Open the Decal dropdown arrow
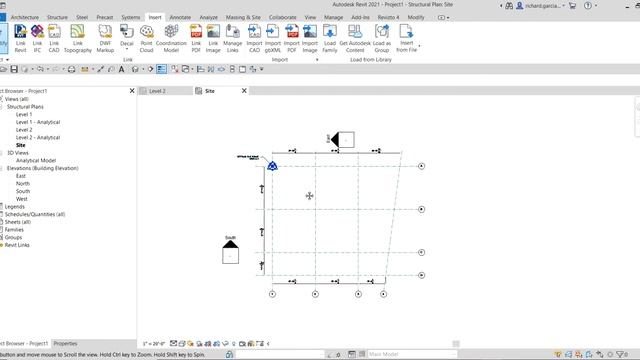Image resolution: width=640 pixels, height=360 pixels. coord(127,49)
